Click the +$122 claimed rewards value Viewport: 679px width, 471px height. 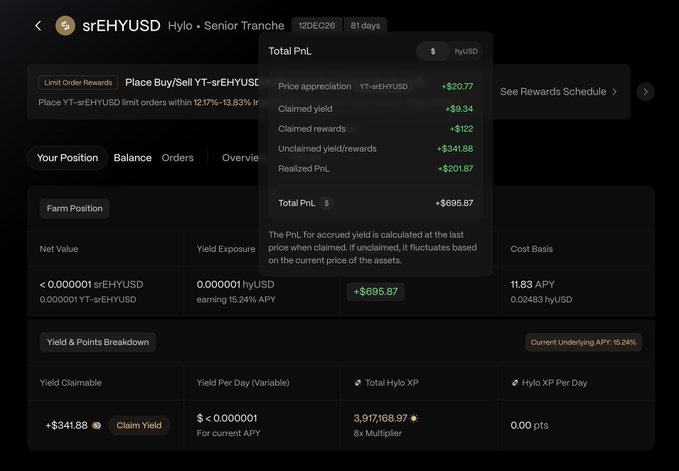tap(461, 129)
